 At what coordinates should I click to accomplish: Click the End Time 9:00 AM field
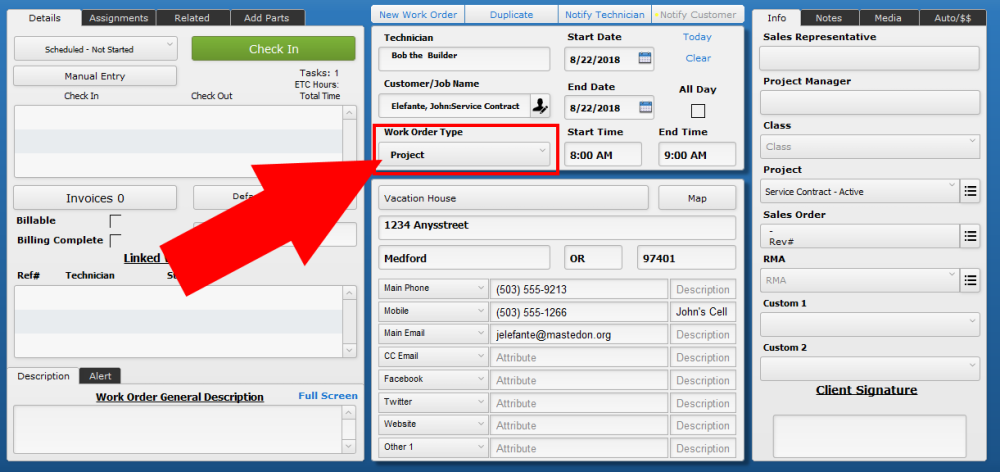click(697, 154)
